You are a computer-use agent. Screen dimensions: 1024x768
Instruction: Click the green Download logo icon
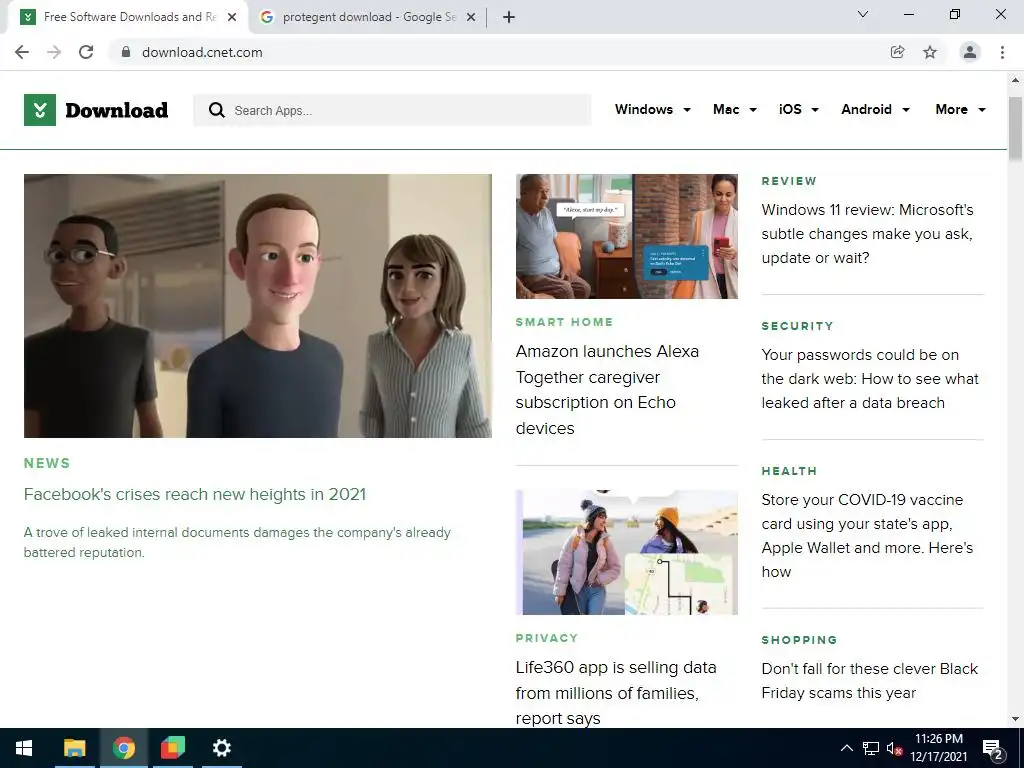40,110
